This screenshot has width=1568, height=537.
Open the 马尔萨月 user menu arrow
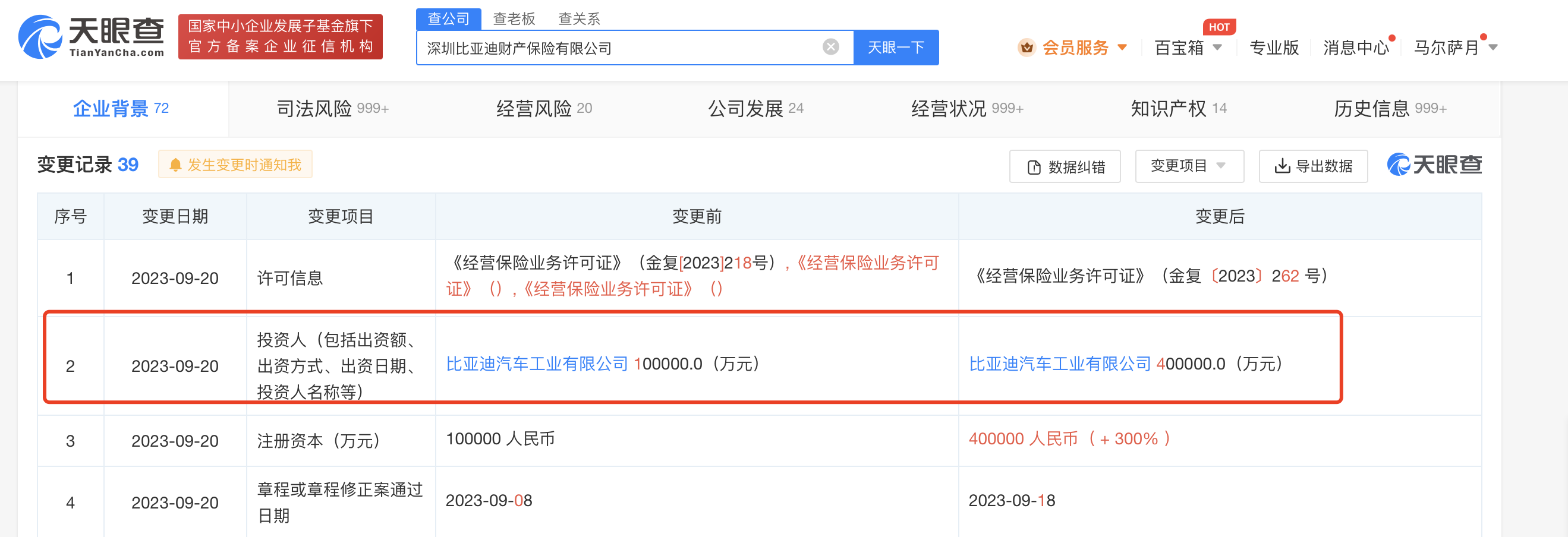point(1493,48)
